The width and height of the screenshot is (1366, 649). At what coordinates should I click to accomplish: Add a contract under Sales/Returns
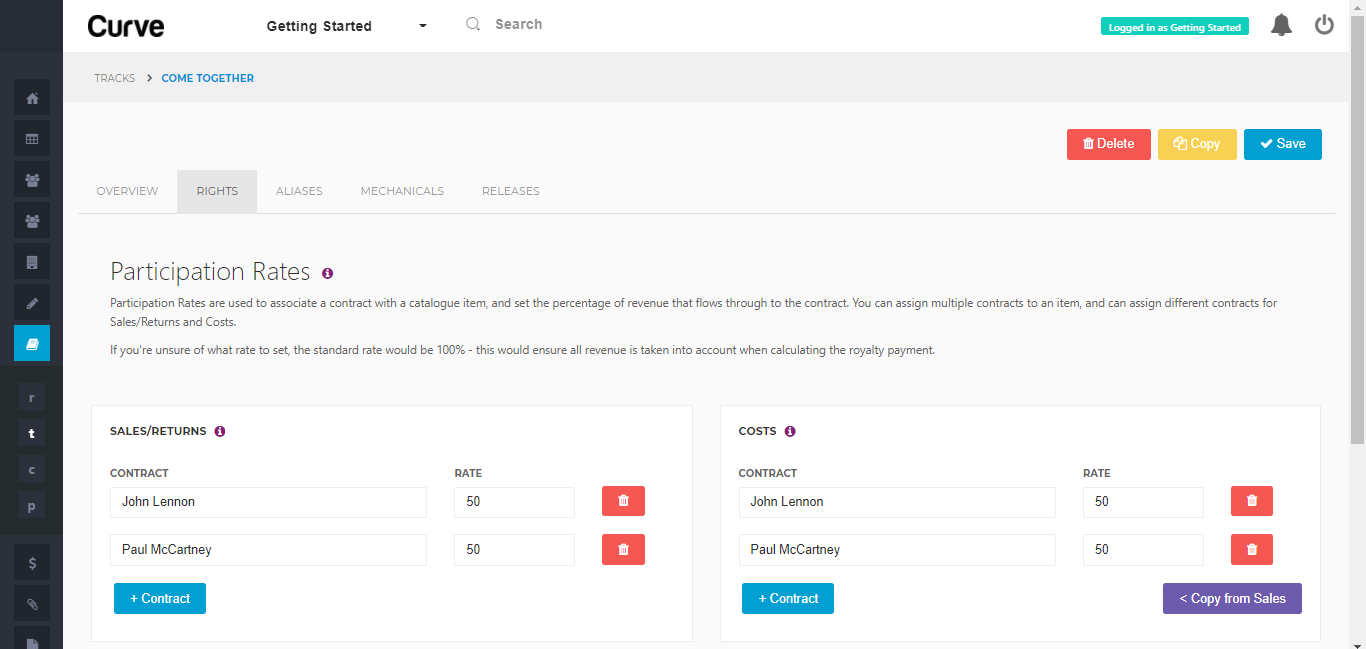159,598
